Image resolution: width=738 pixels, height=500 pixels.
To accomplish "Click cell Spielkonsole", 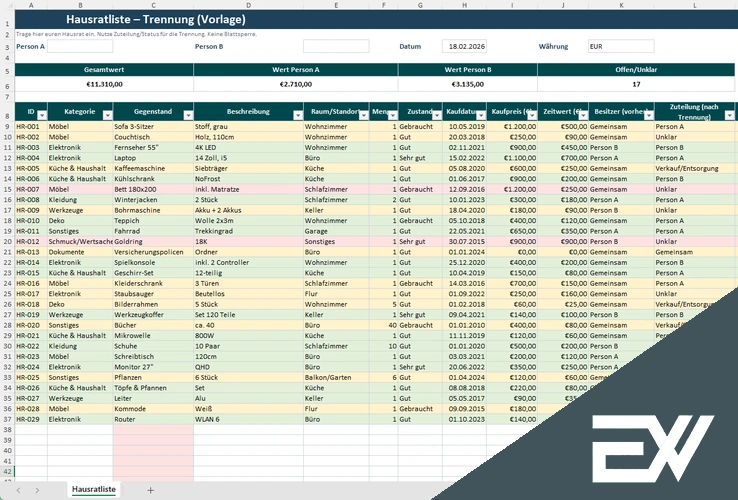I will tap(153, 262).
